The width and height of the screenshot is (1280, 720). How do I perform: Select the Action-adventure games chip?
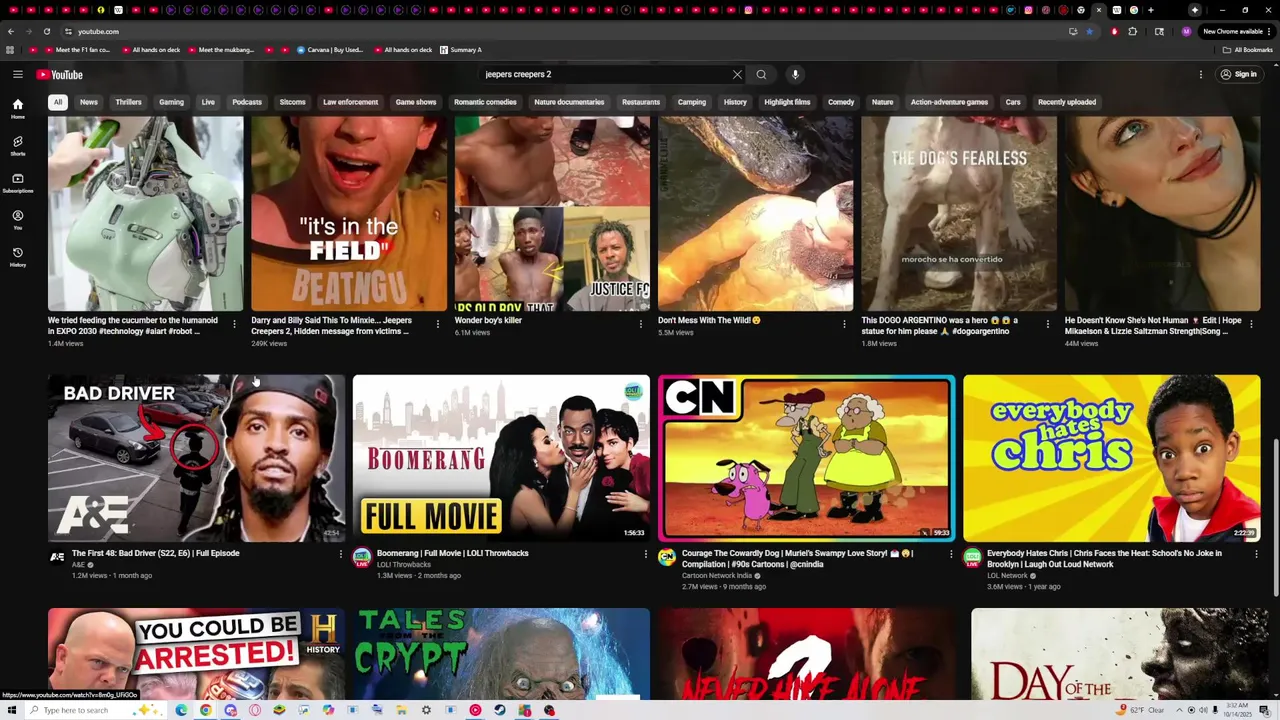pos(949,102)
